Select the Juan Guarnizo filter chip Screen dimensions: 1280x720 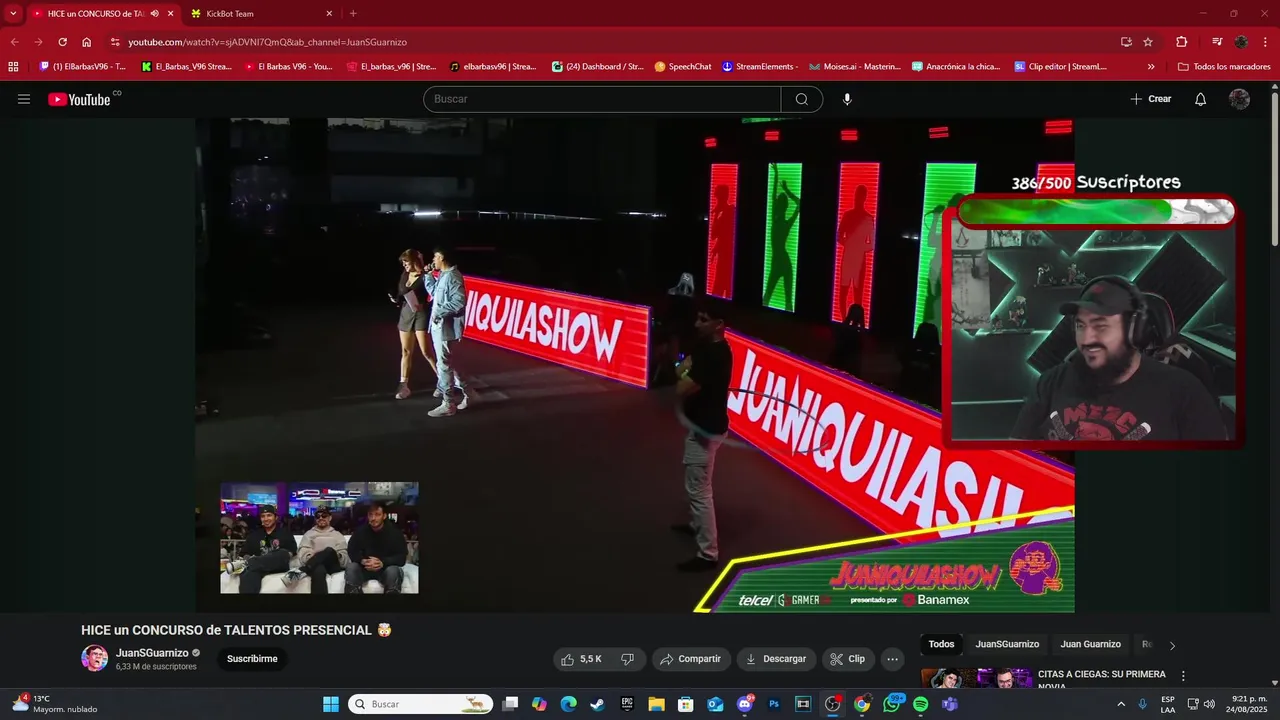tap(1090, 644)
